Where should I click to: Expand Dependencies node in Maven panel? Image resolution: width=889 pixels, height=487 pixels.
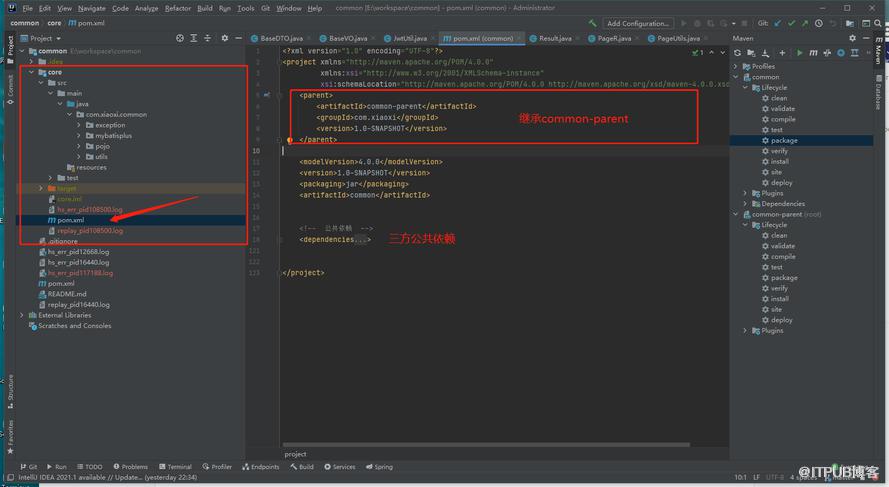pyautogui.click(x=745, y=204)
